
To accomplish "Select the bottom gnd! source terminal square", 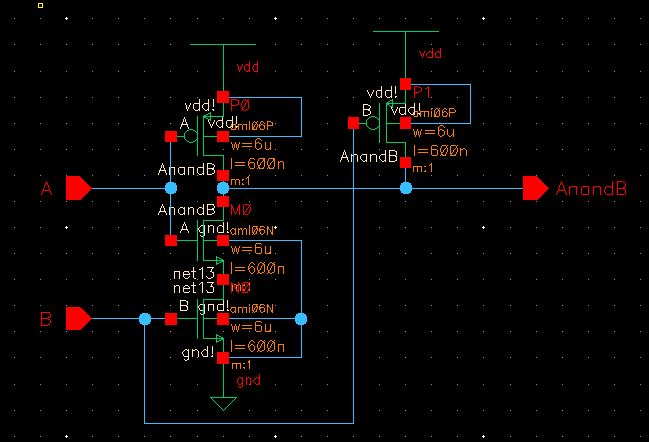I will [223, 358].
